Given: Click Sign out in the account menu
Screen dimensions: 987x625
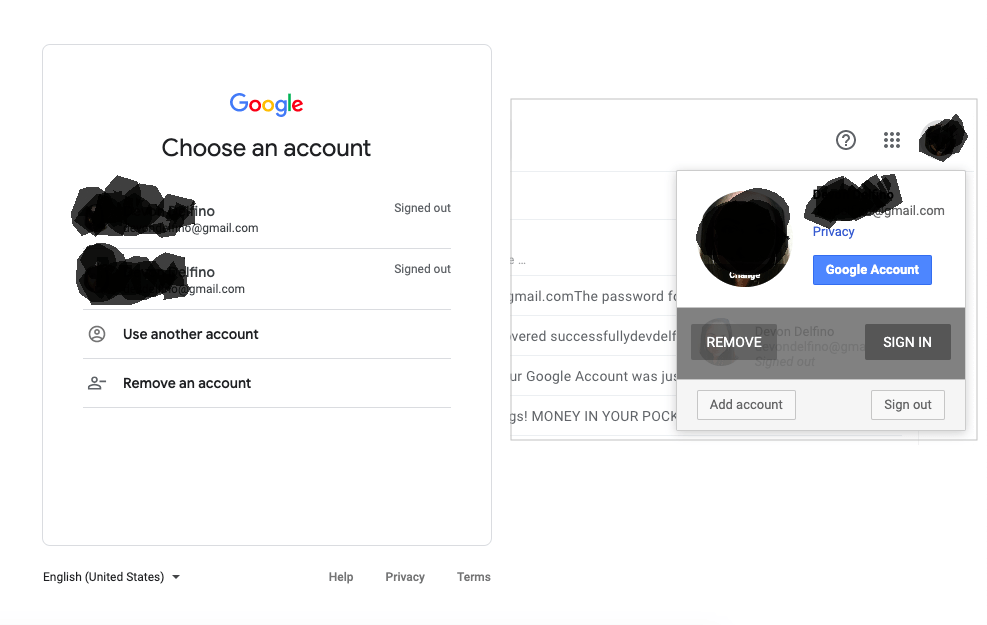Looking at the screenshot, I should click(x=907, y=405).
